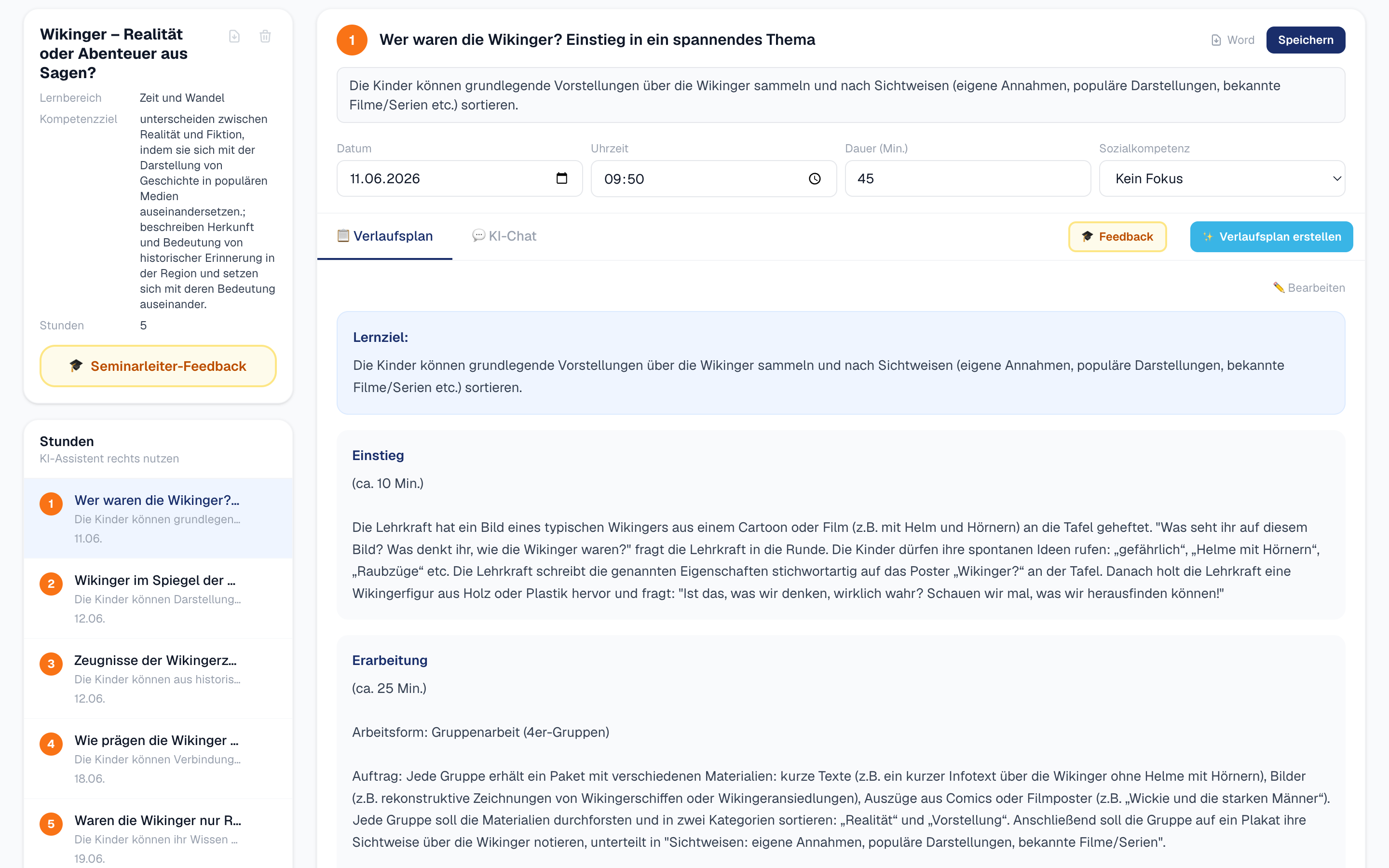Click the 'Stunden' heading above lesson list
1389x868 pixels.
(67, 441)
